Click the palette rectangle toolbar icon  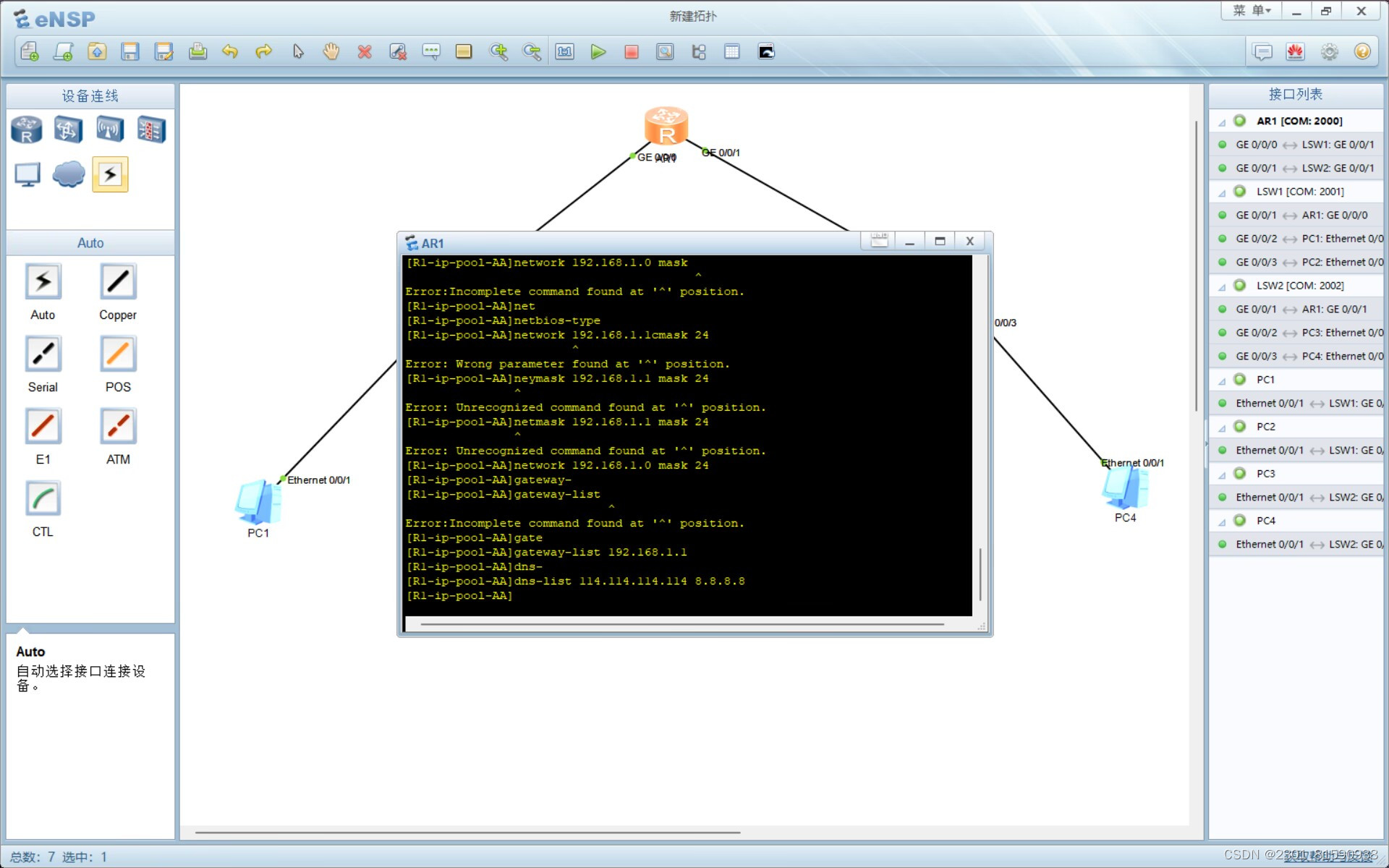tap(464, 51)
